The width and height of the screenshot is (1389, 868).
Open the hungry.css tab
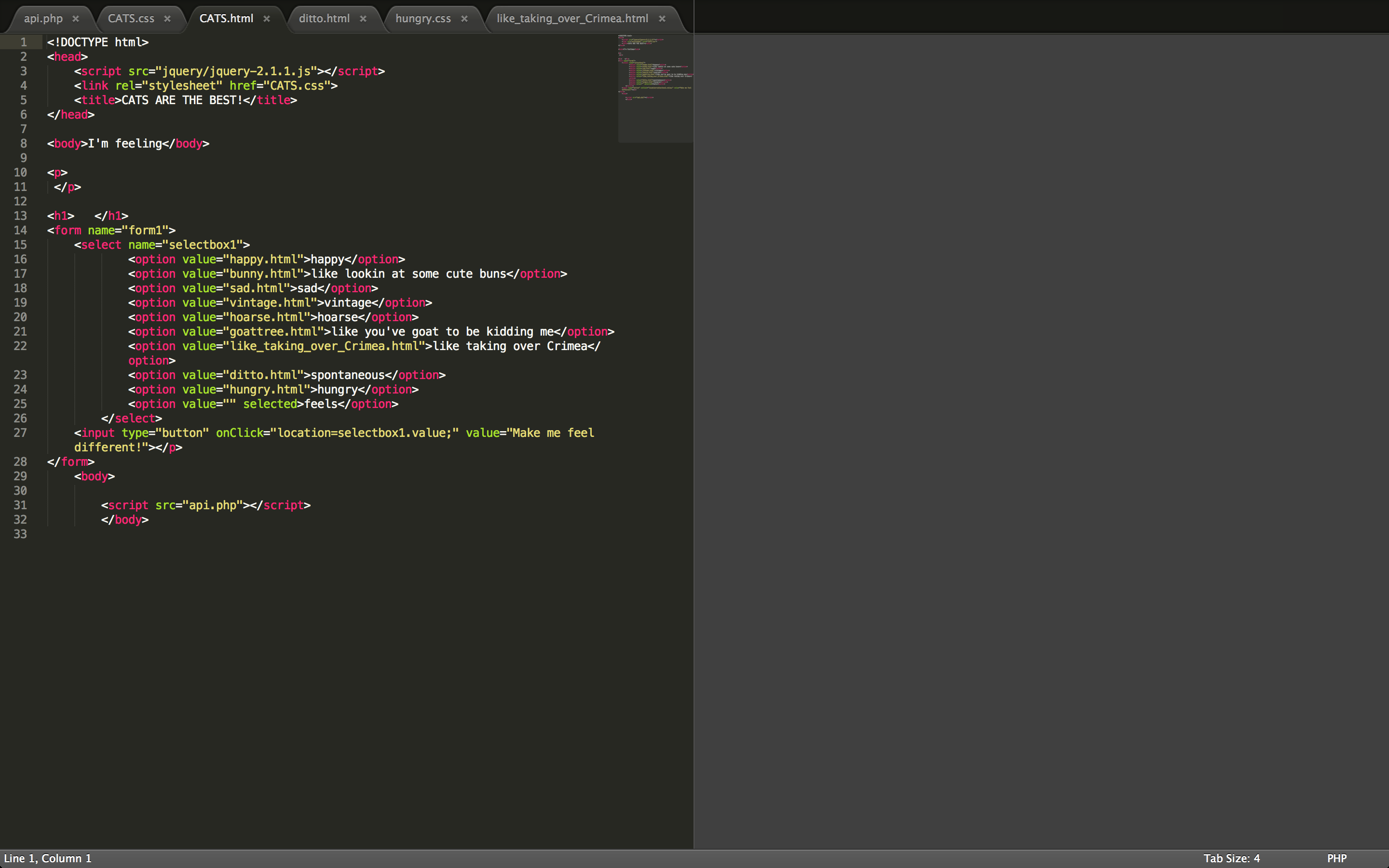(423, 18)
